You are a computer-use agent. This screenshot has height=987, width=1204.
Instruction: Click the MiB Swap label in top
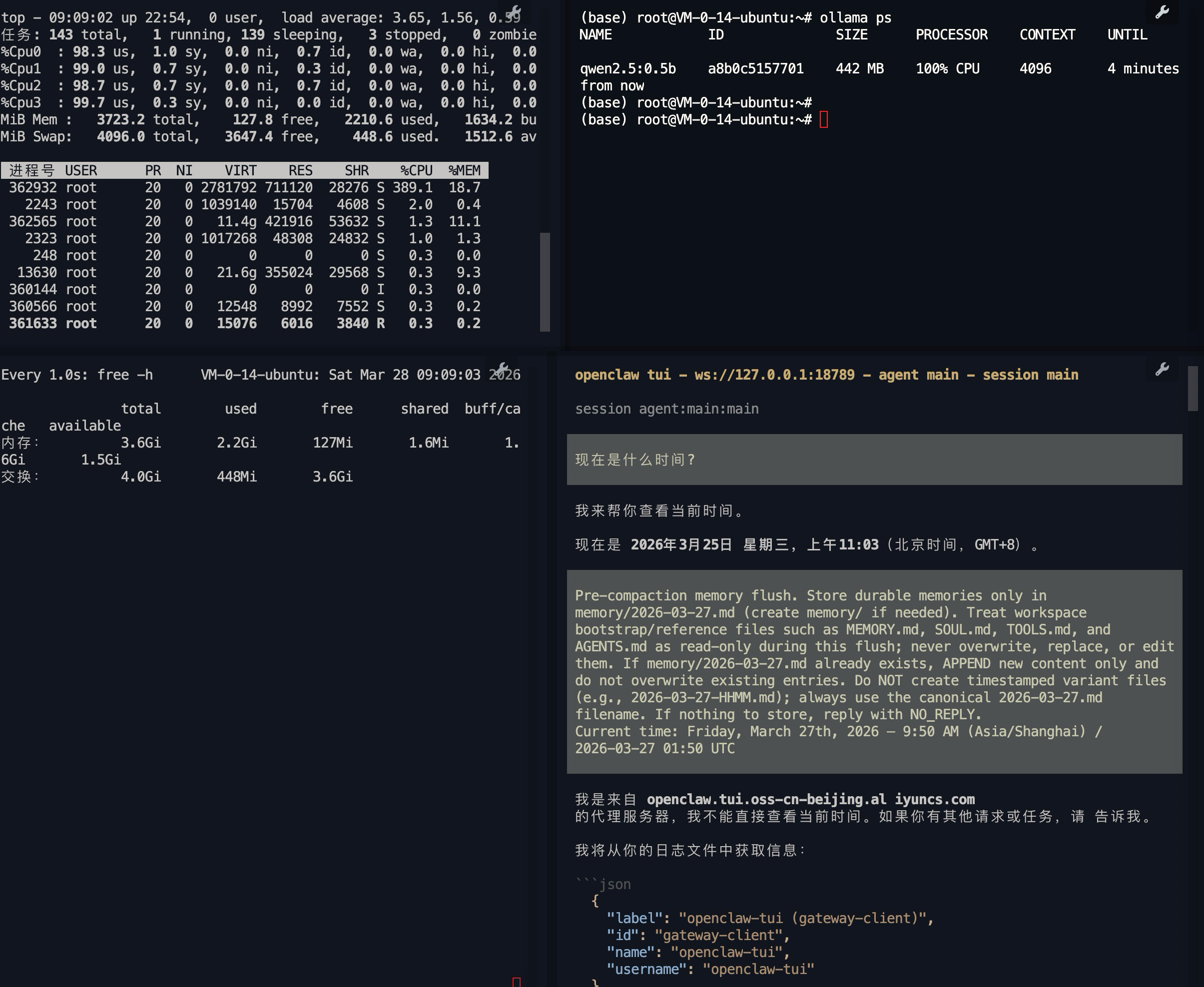[x=37, y=137]
